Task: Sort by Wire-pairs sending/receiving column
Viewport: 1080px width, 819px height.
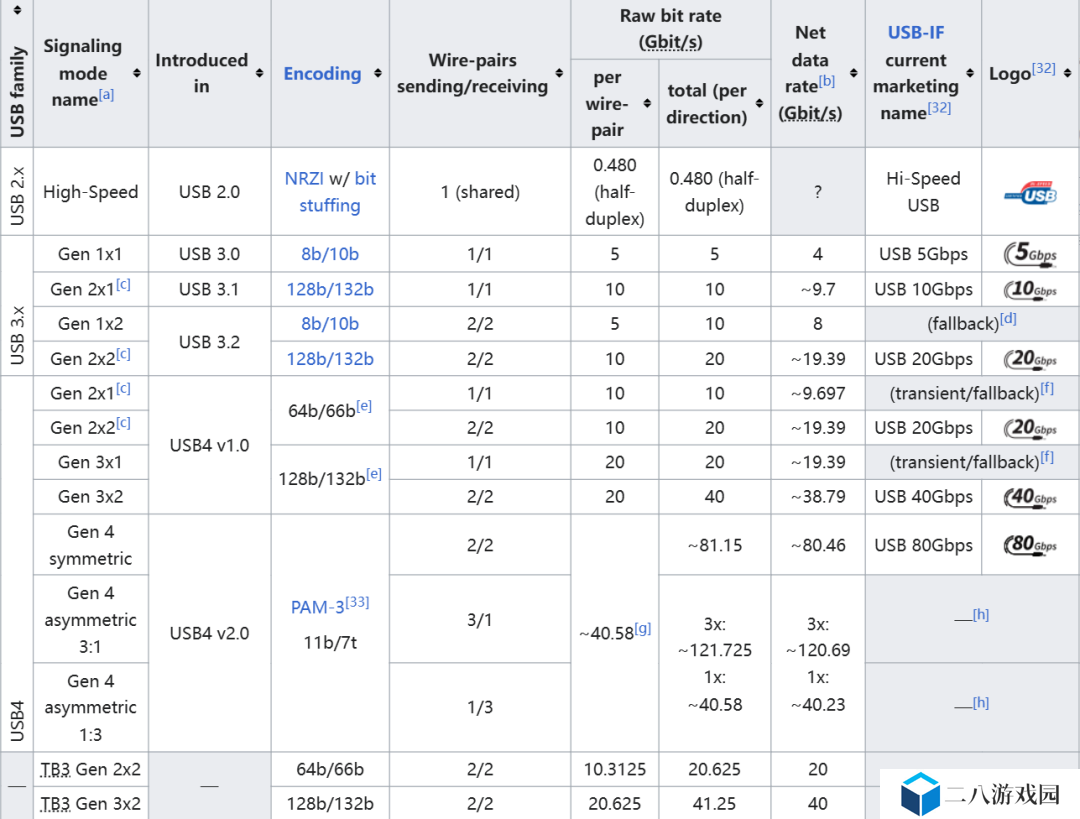Action: (x=559, y=73)
